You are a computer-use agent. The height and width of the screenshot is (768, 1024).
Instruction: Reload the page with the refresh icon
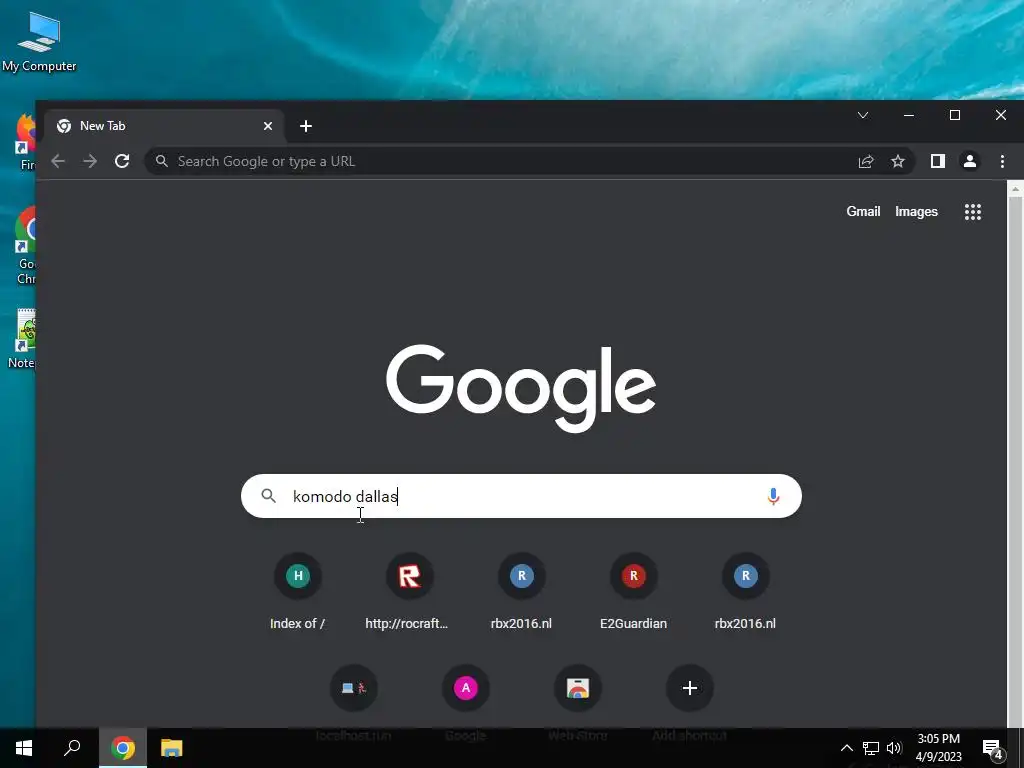[x=122, y=161]
